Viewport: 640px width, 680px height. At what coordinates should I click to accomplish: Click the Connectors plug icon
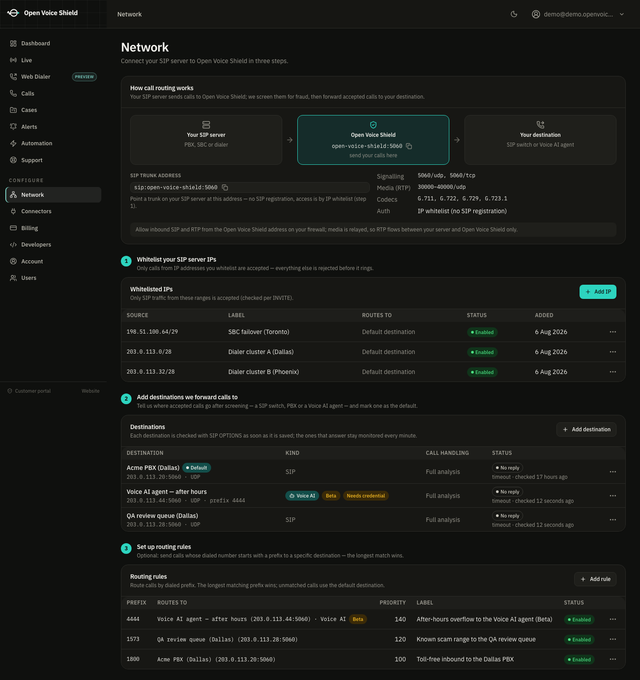click(x=13, y=211)
